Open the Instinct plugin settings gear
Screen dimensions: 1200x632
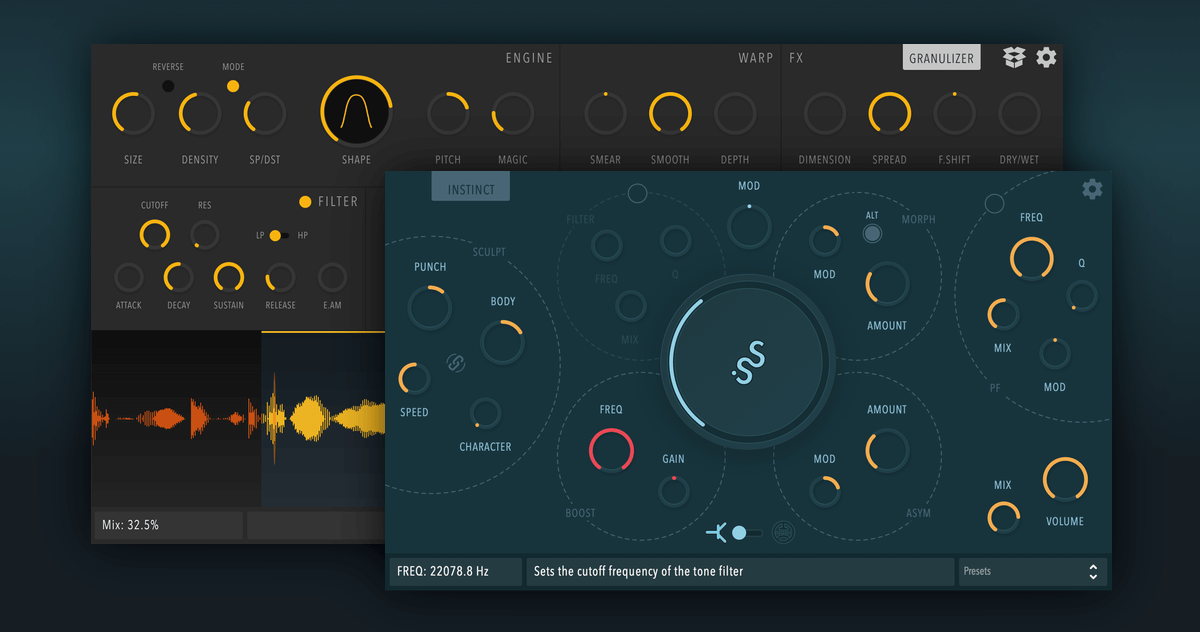tap(1092, 189)
